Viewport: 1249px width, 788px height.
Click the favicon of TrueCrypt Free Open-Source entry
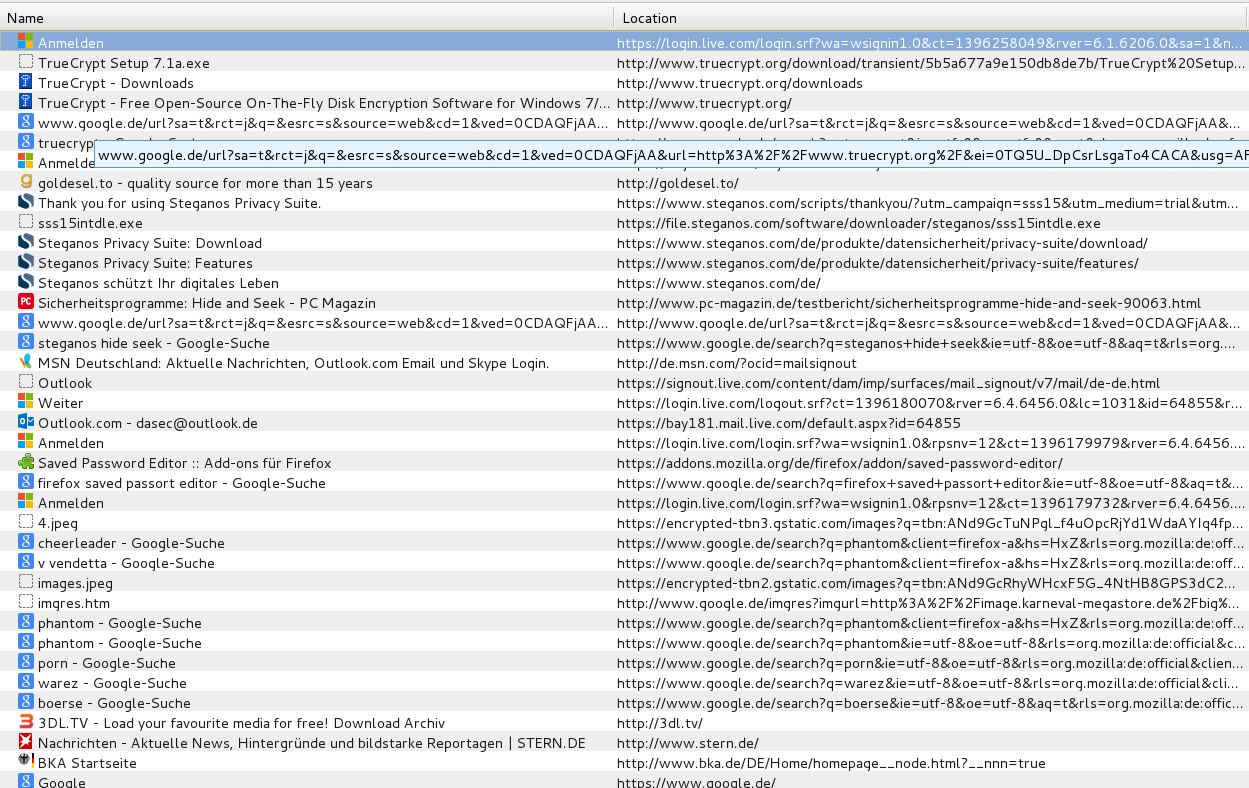point(26,103)
